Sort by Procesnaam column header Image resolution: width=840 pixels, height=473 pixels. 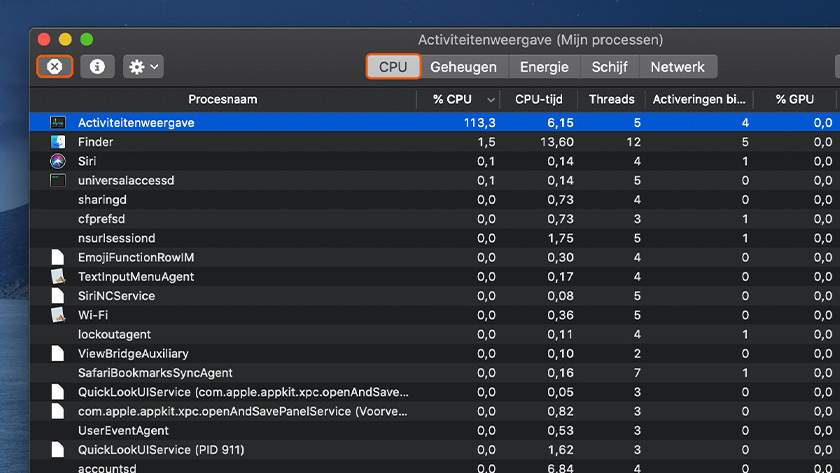[223, 99]
